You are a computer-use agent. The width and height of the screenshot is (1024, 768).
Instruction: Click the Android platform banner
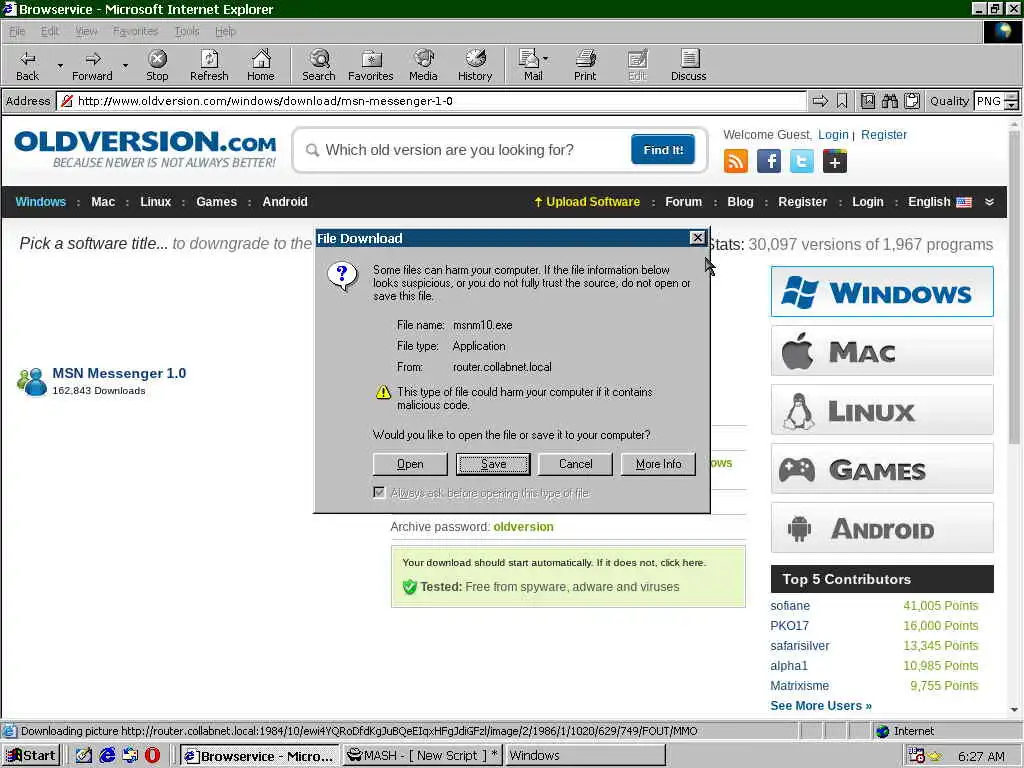tap(882, 528)
